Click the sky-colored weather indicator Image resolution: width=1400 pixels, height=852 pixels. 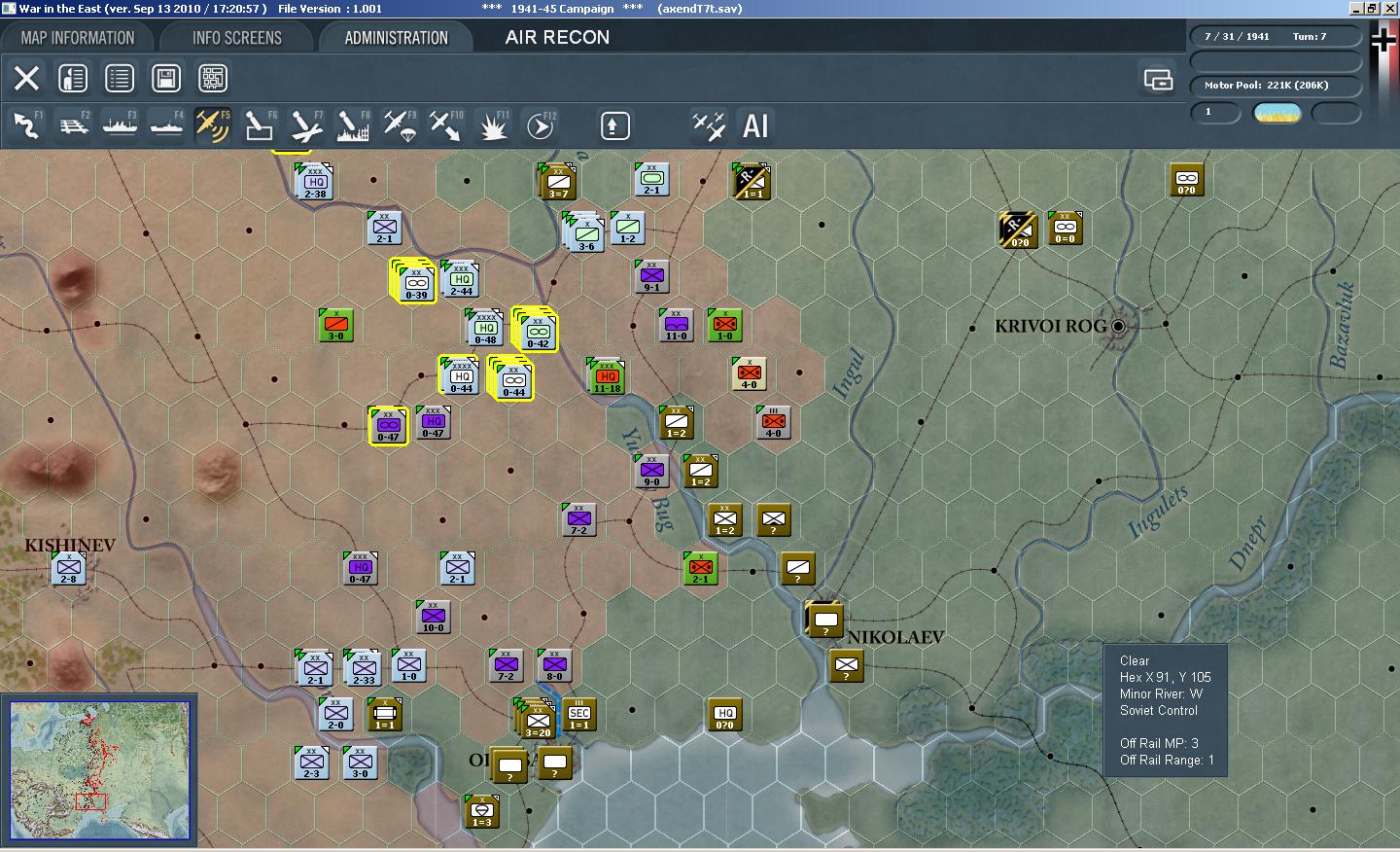(1277, 113)
